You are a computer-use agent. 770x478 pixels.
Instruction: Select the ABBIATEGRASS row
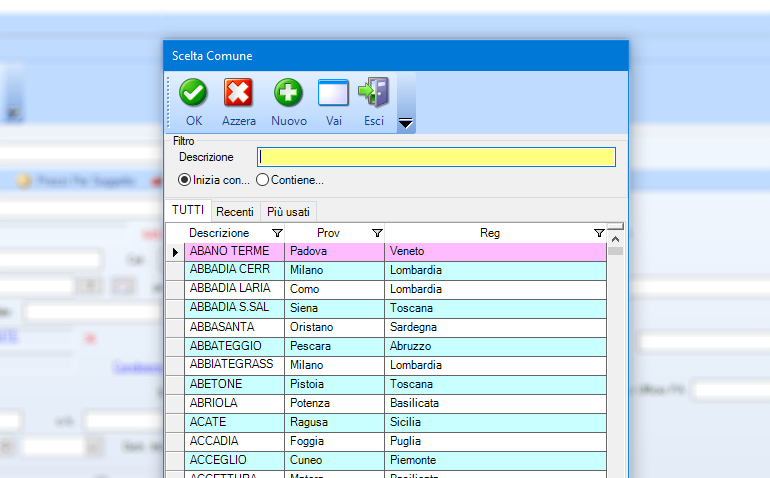tap(231, 365)
